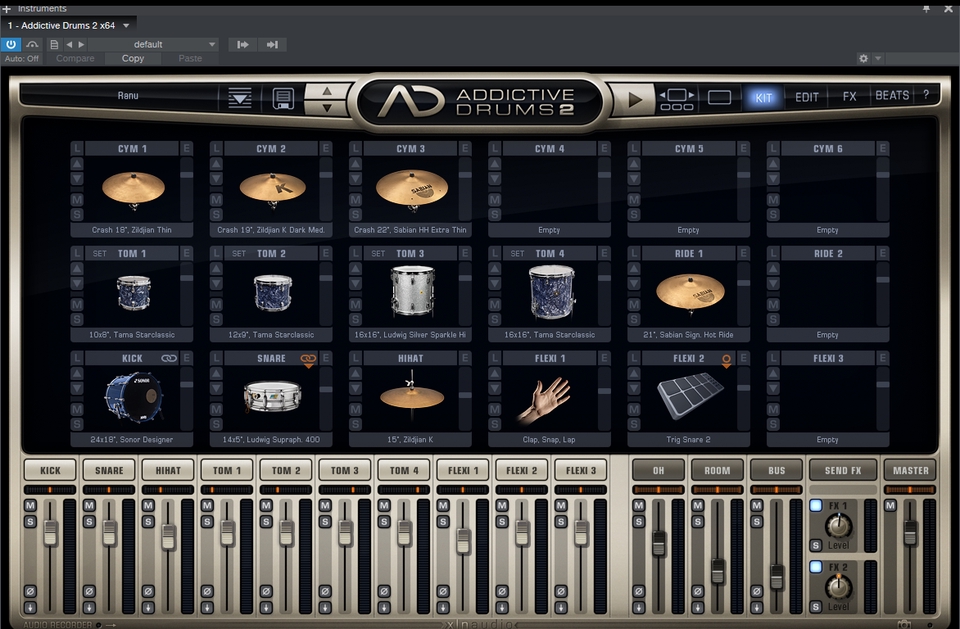Mute the Cym 1 kit slot
Screen dimensions: 960x629
[77, 200]
